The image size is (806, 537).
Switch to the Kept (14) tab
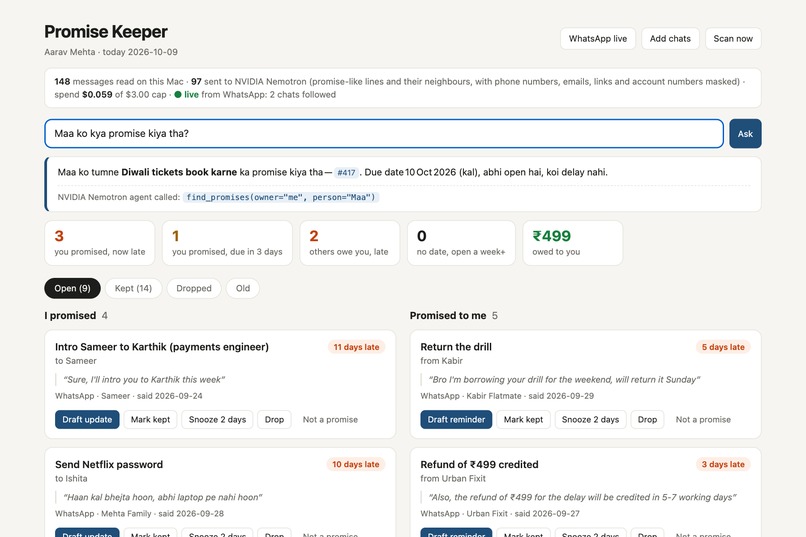click(x=133, y=288)
